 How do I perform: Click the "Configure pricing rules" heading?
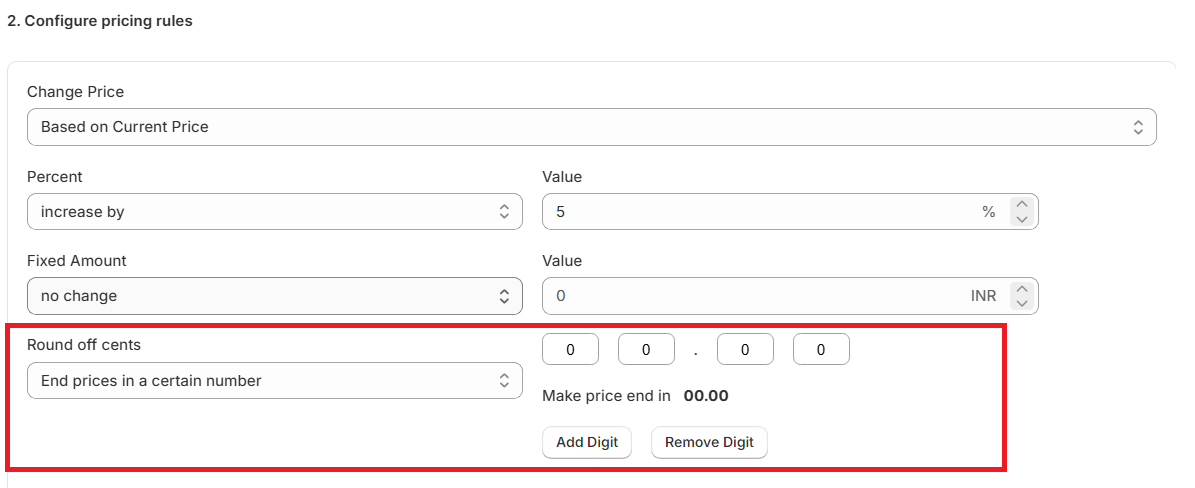(100, 21)
